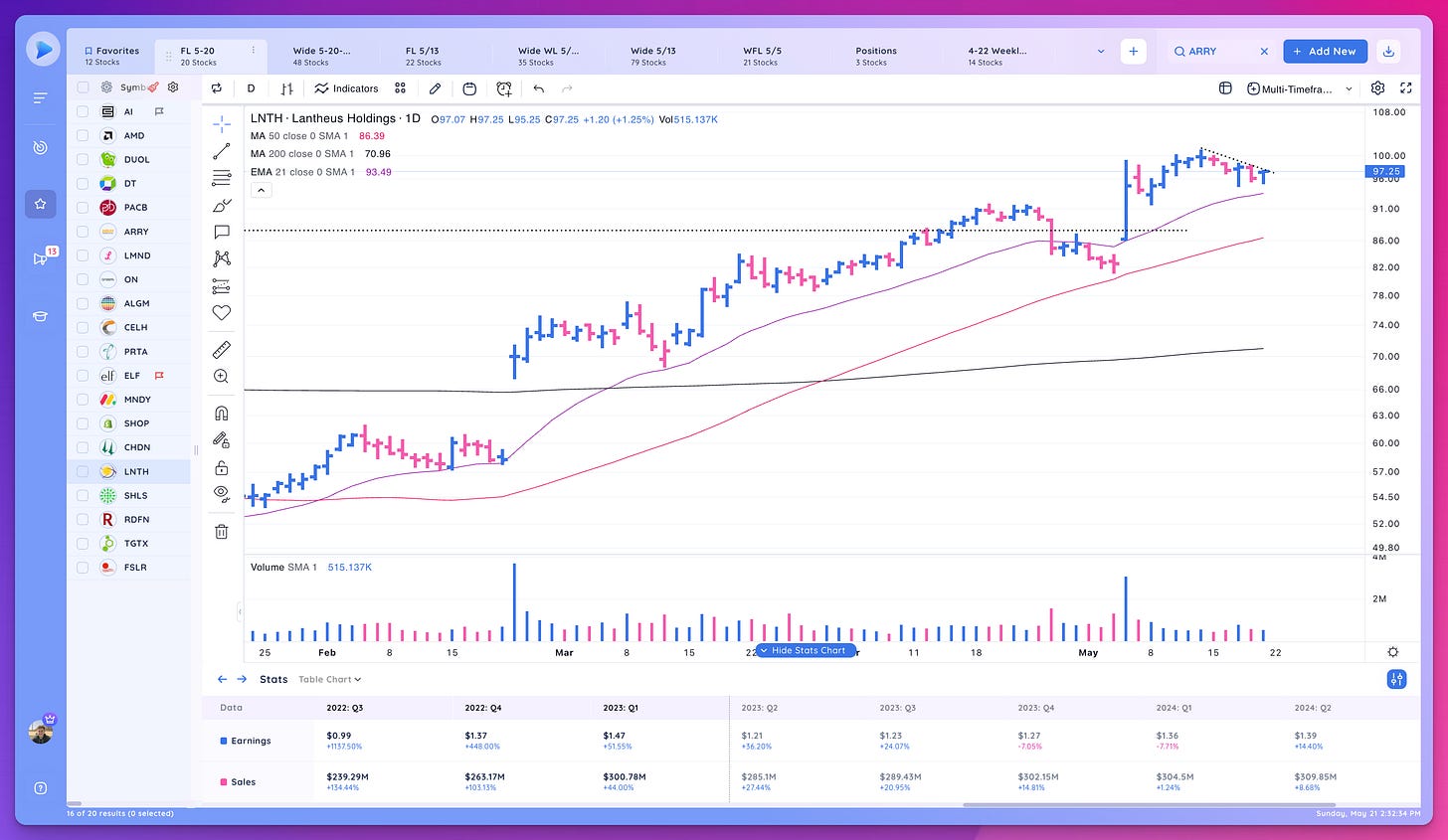Click the stats previous left arrow
Screen dimensions: 1448x840
[x=223, y=679]
